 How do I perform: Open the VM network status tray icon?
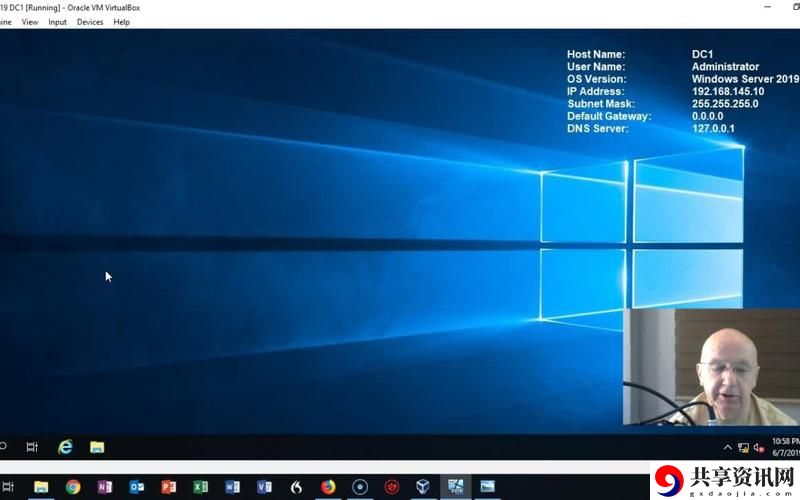coord(743,448)
